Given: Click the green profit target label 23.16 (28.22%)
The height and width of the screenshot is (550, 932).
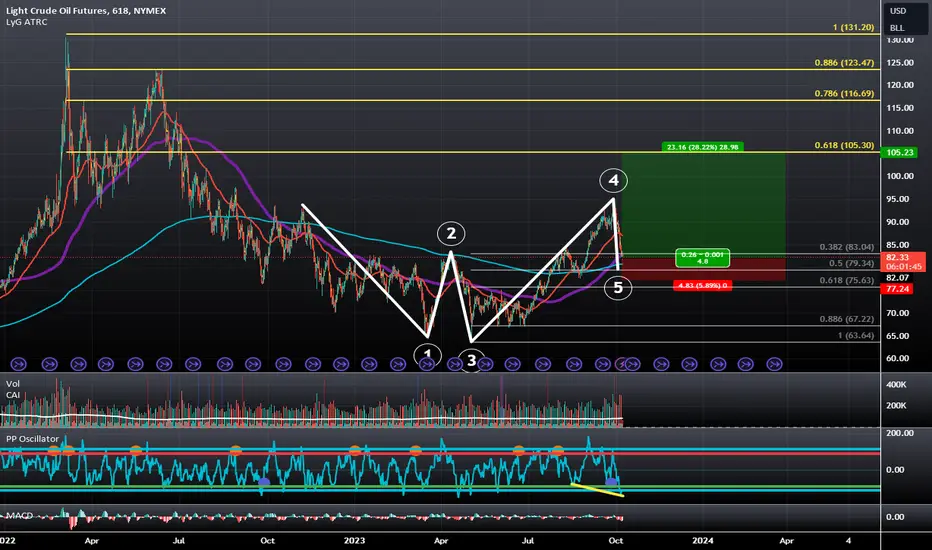Looking at the screenshot, I should tap(703, 147).
